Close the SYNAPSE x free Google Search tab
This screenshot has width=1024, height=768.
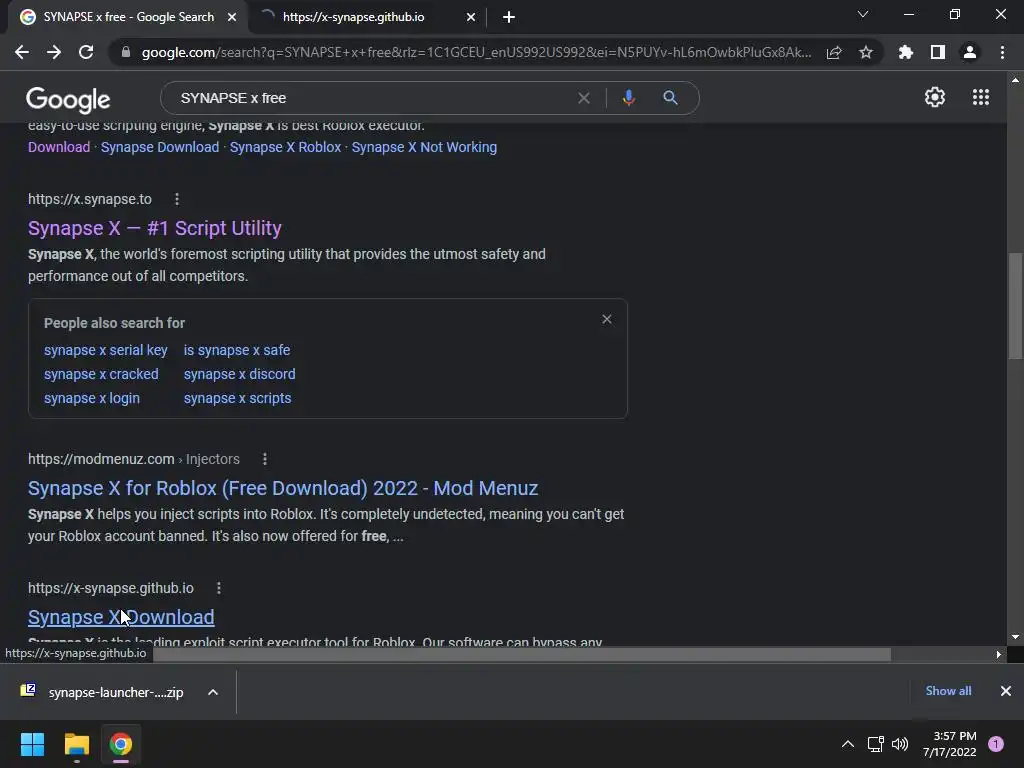(232, 17)
